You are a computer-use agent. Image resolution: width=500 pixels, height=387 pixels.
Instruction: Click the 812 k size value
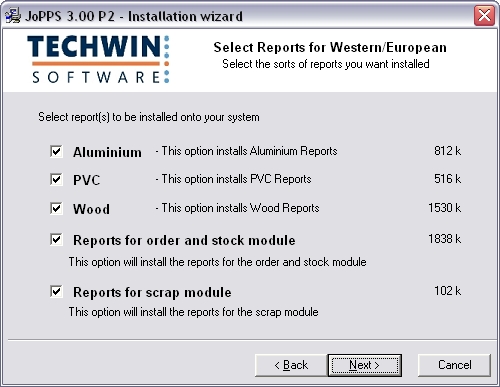(x=448, y=151)
